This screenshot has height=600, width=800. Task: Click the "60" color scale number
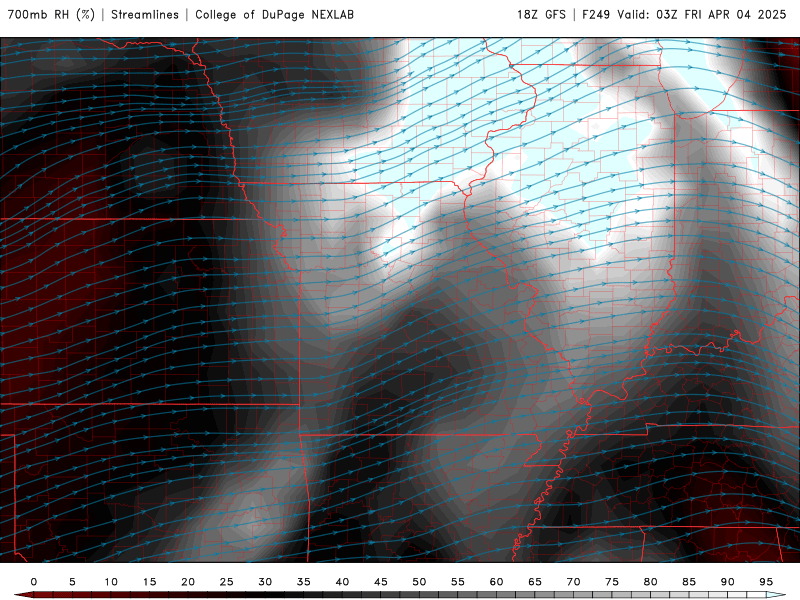(x=496, y=582)
